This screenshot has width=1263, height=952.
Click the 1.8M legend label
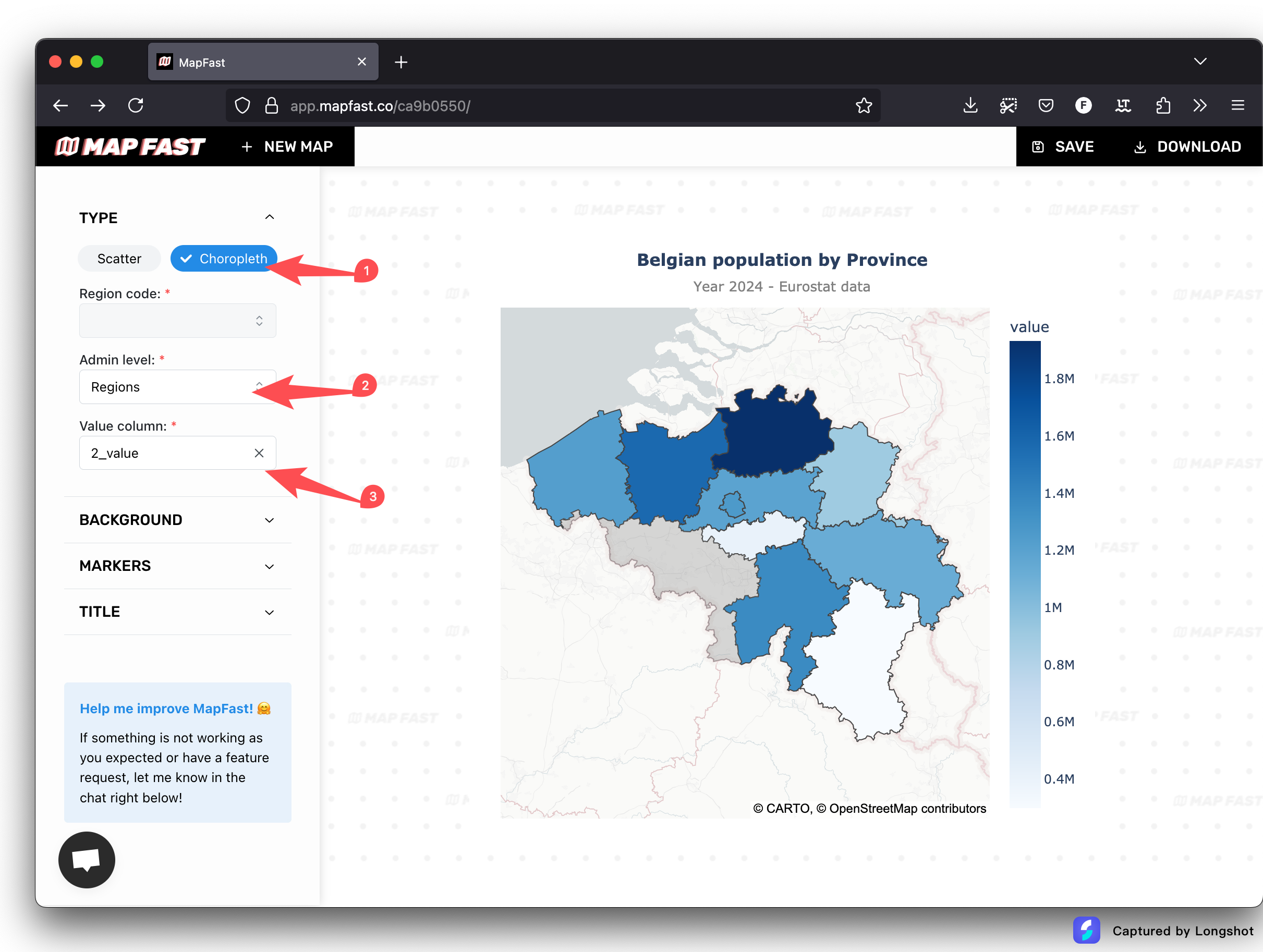[1059, 379]
